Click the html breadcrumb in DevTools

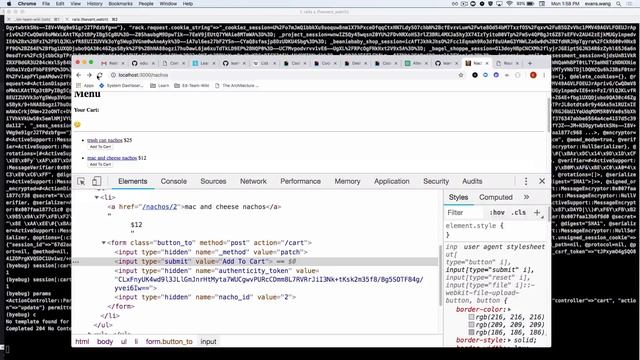tap(82, 342)
